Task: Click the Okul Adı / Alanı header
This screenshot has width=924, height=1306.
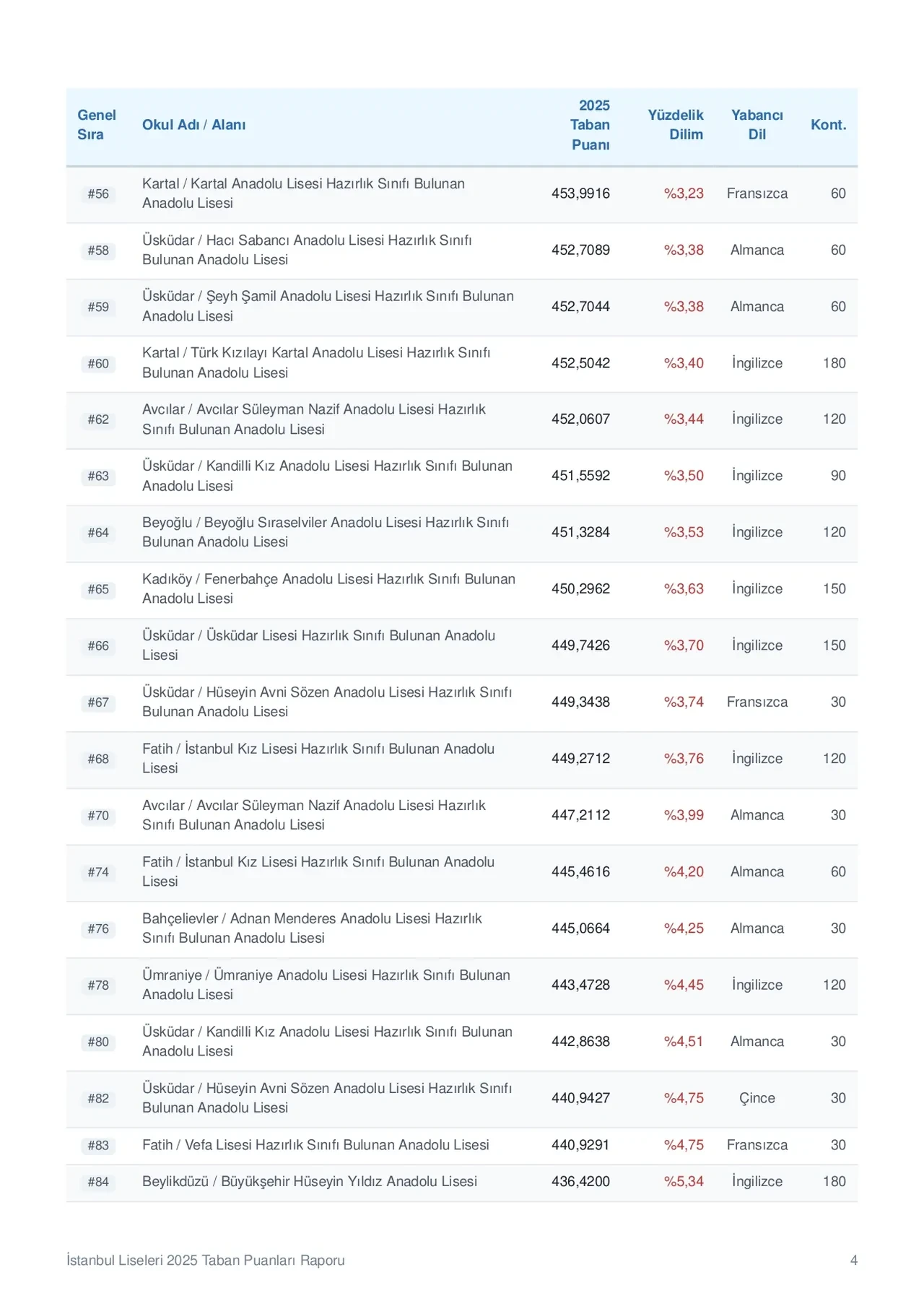Action: [x=193, y=125]
